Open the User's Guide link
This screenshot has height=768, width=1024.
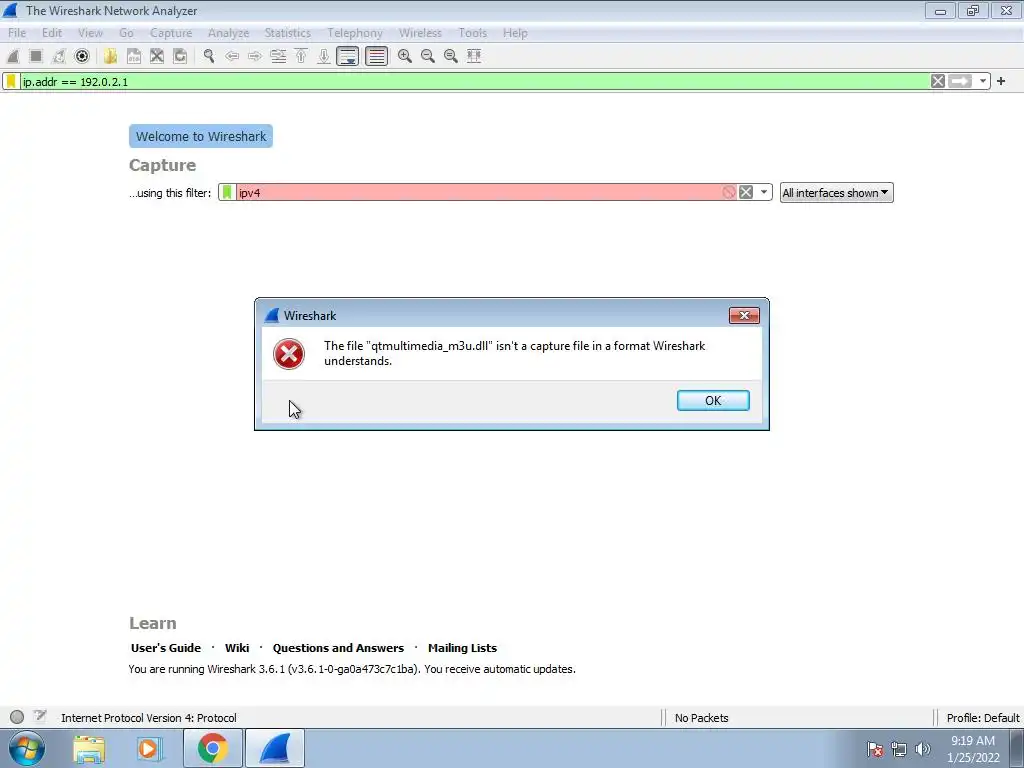coord(166,648)
